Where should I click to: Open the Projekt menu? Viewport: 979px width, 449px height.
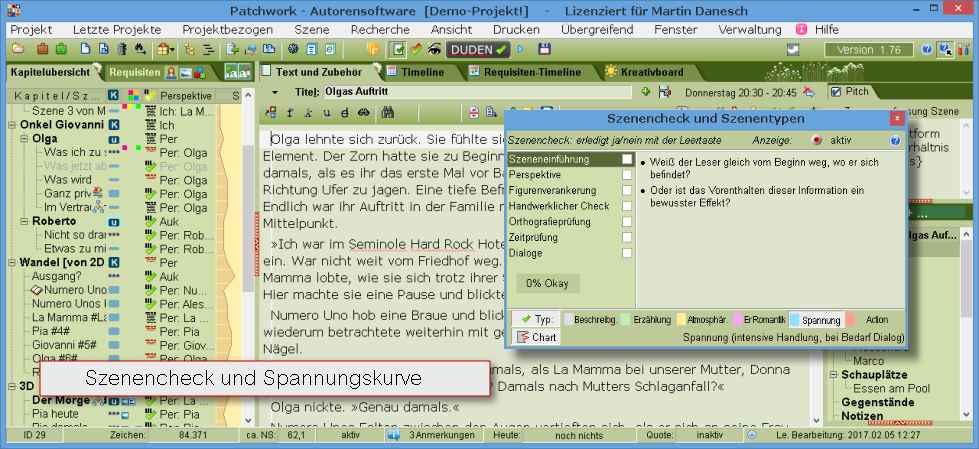(x=31, y=29)
